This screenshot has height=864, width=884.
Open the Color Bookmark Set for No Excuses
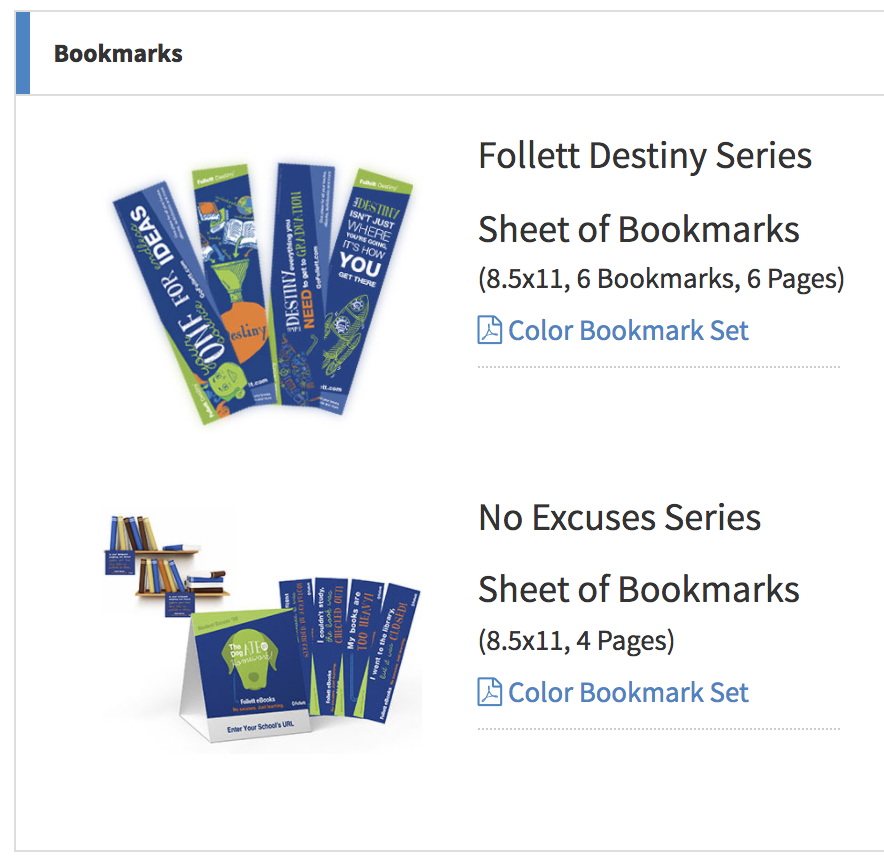[626, 692]
